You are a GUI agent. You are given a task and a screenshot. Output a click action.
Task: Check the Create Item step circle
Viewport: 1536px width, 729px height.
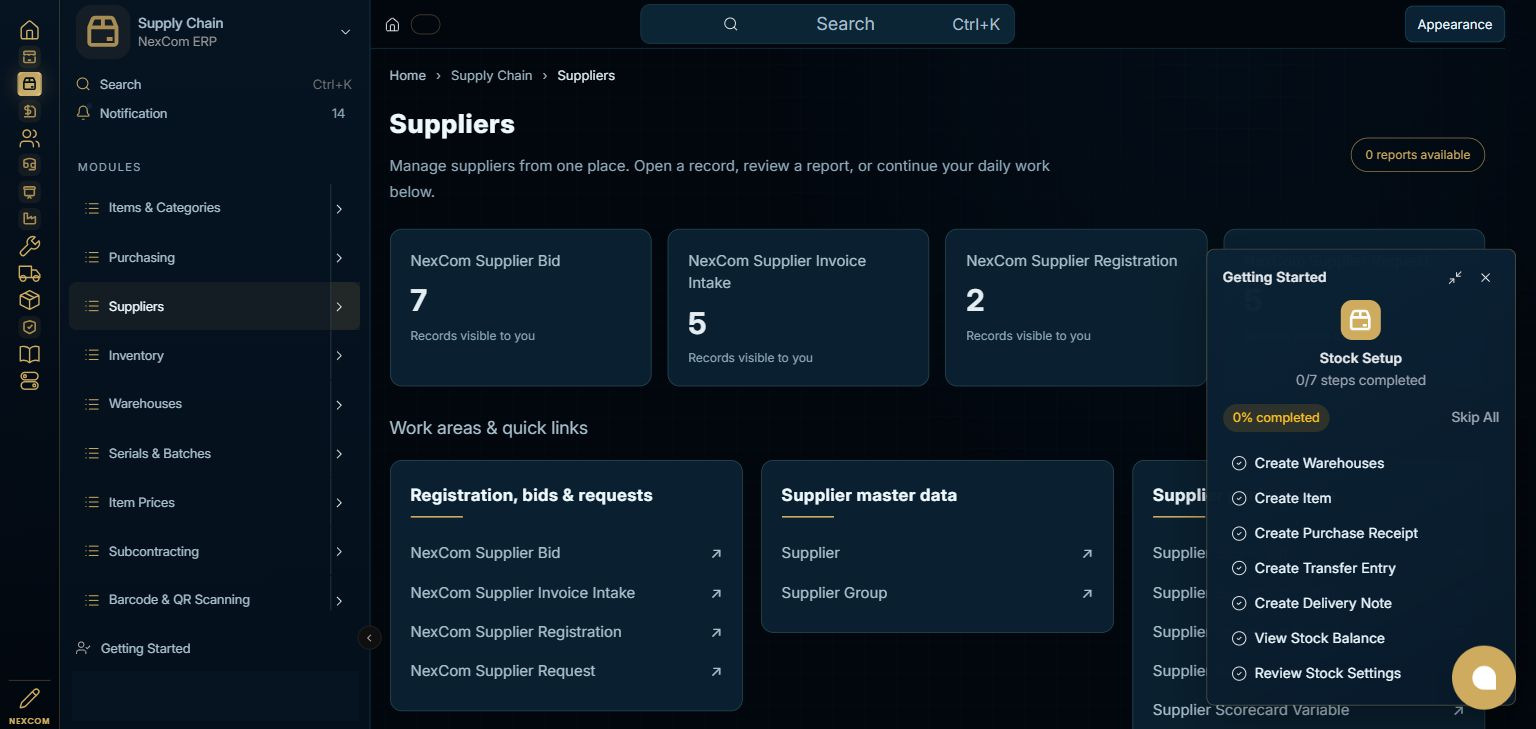pyautogui.click(x=1239, y=498)
